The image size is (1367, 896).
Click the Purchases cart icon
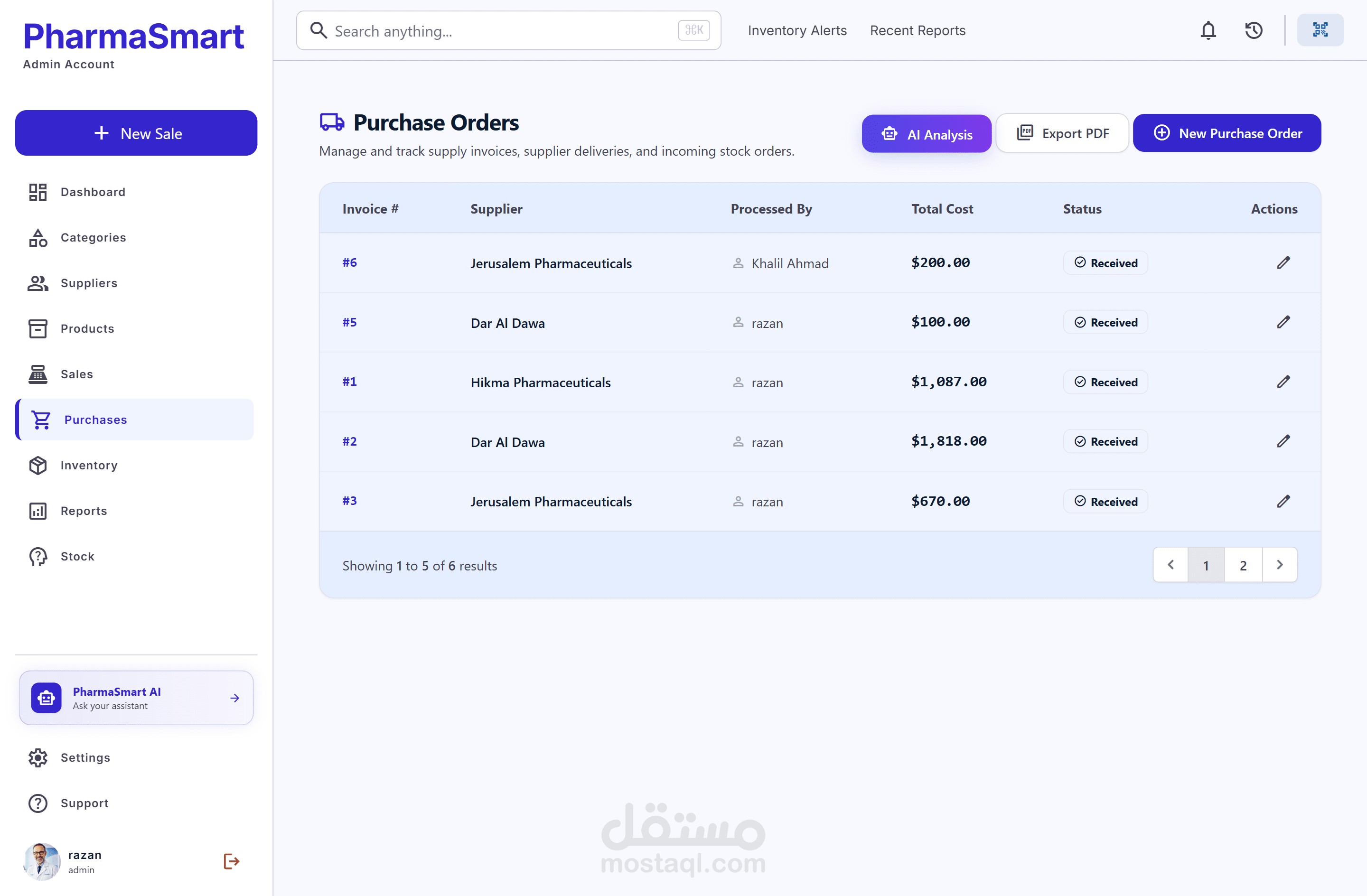point(41,420)
